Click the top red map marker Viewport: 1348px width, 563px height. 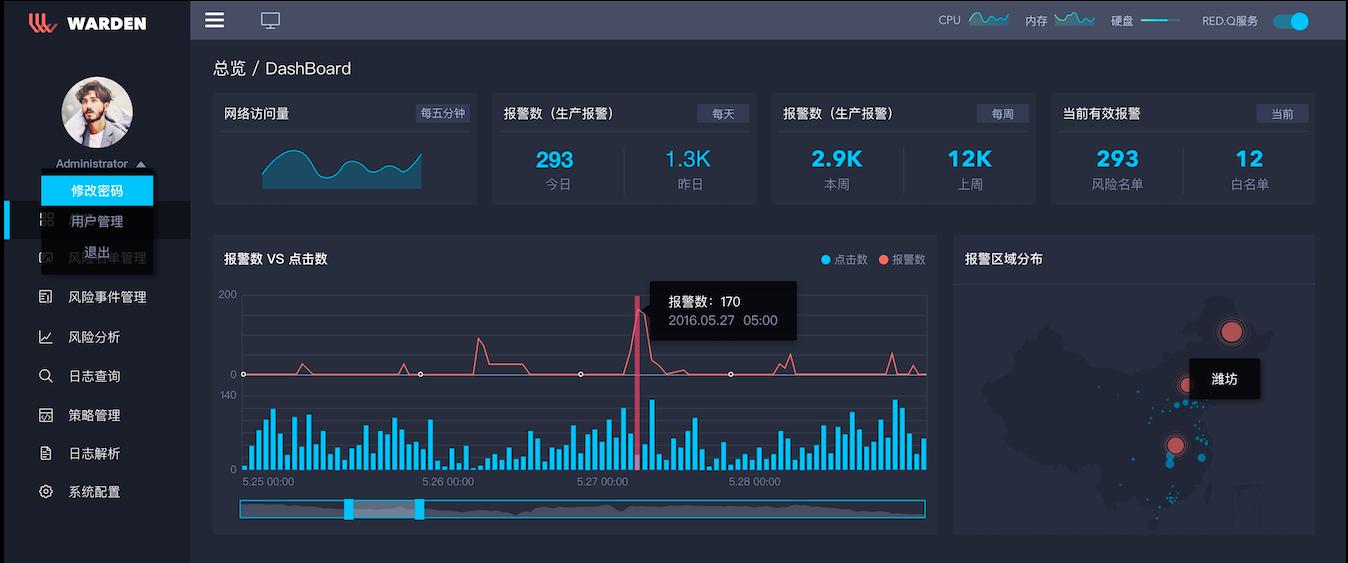point(1232,332)
